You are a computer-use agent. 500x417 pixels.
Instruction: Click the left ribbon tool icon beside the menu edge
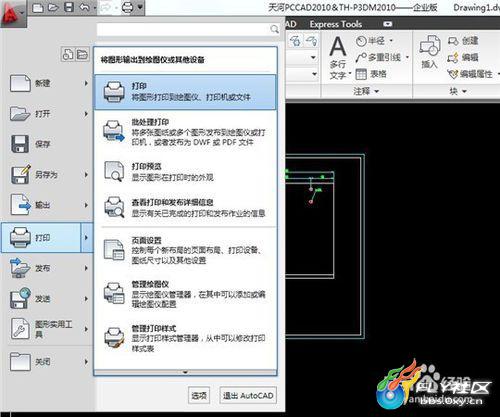[x=295, y=41]
